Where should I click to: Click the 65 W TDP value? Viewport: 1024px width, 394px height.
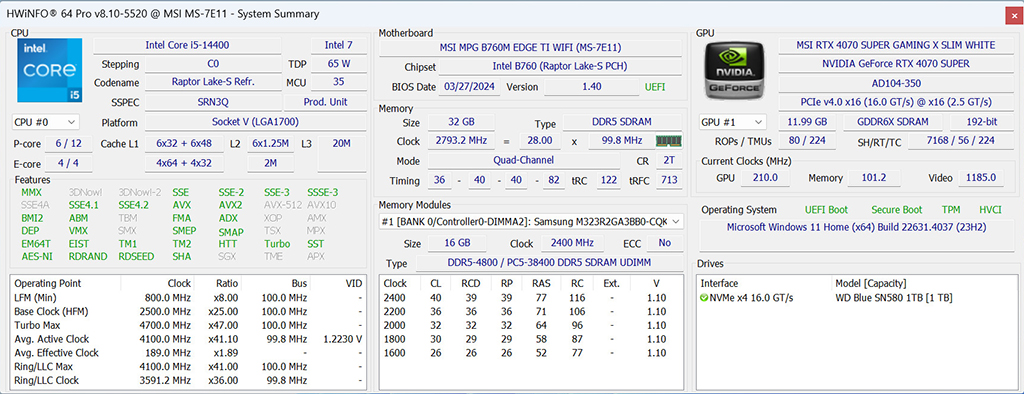pos(338,64)
